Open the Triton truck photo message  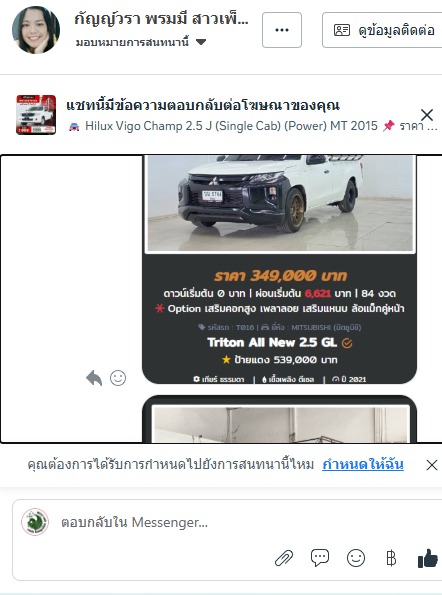point(280,269)
